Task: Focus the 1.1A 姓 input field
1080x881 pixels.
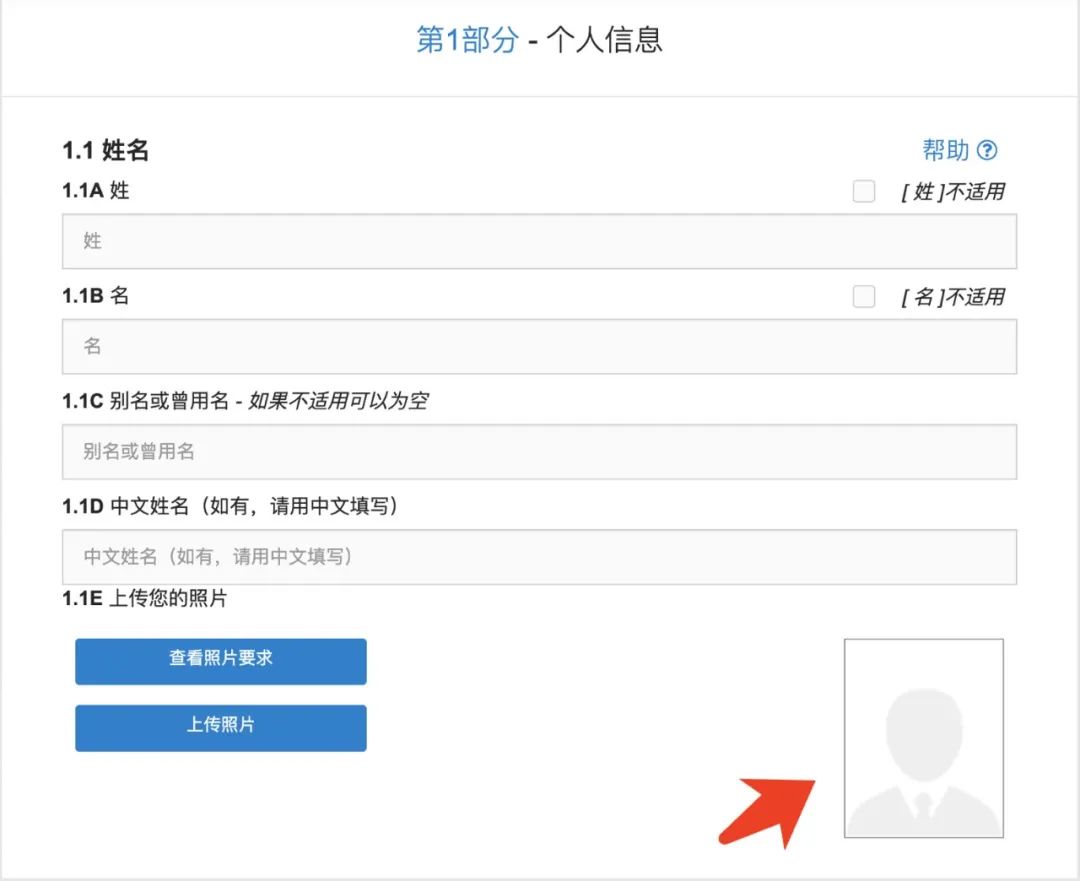Action: coord(539,241)
